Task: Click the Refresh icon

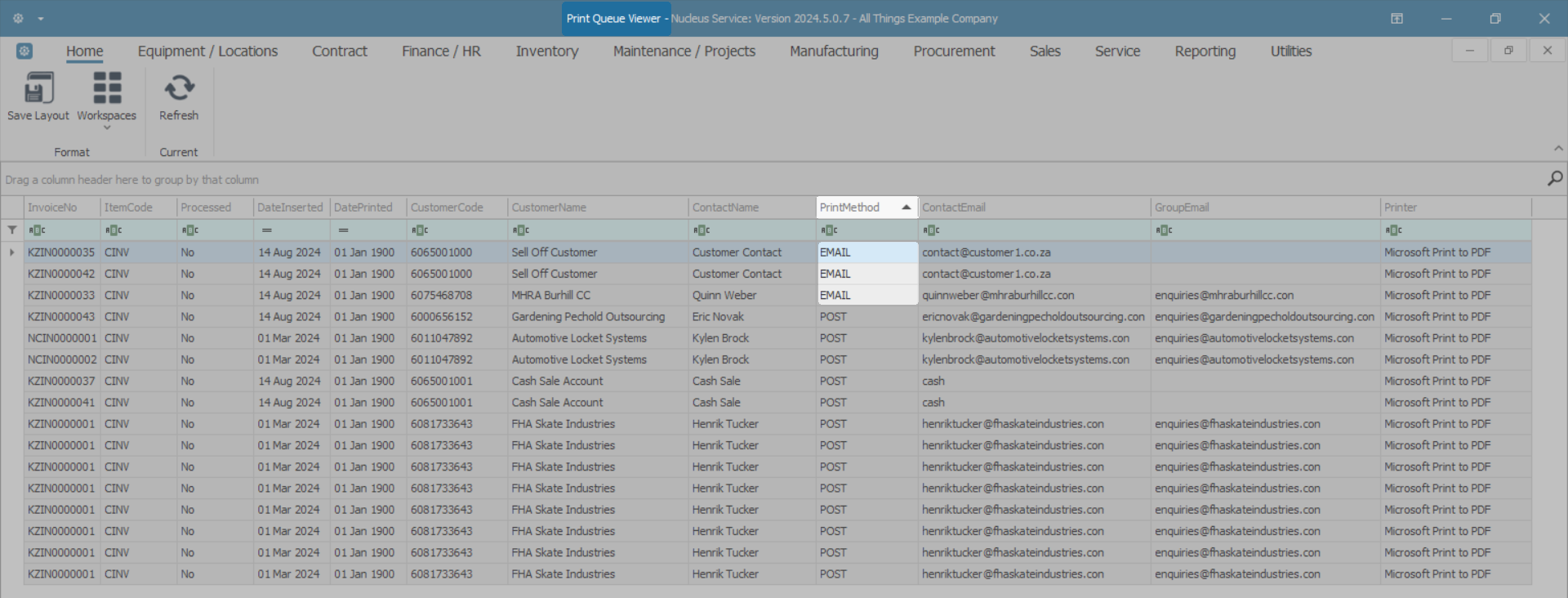Action: 179,88
